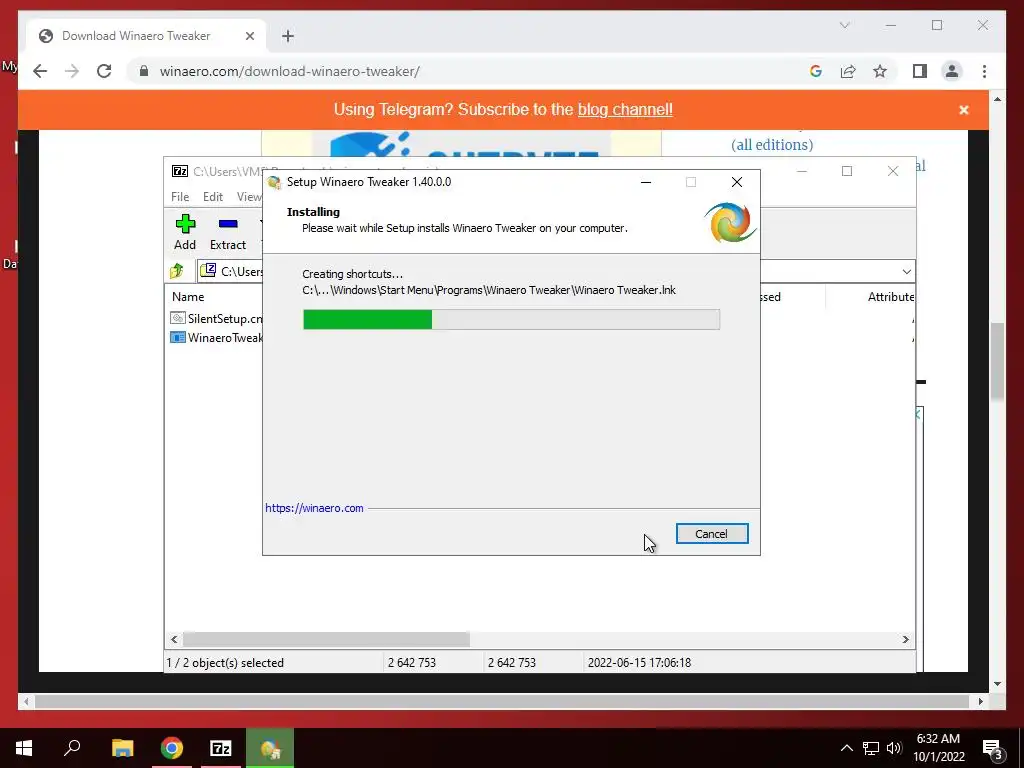Viewport: 1024px width, 768px height.
Task: Select the WinaeroTweaker file row
Action: 217,338
